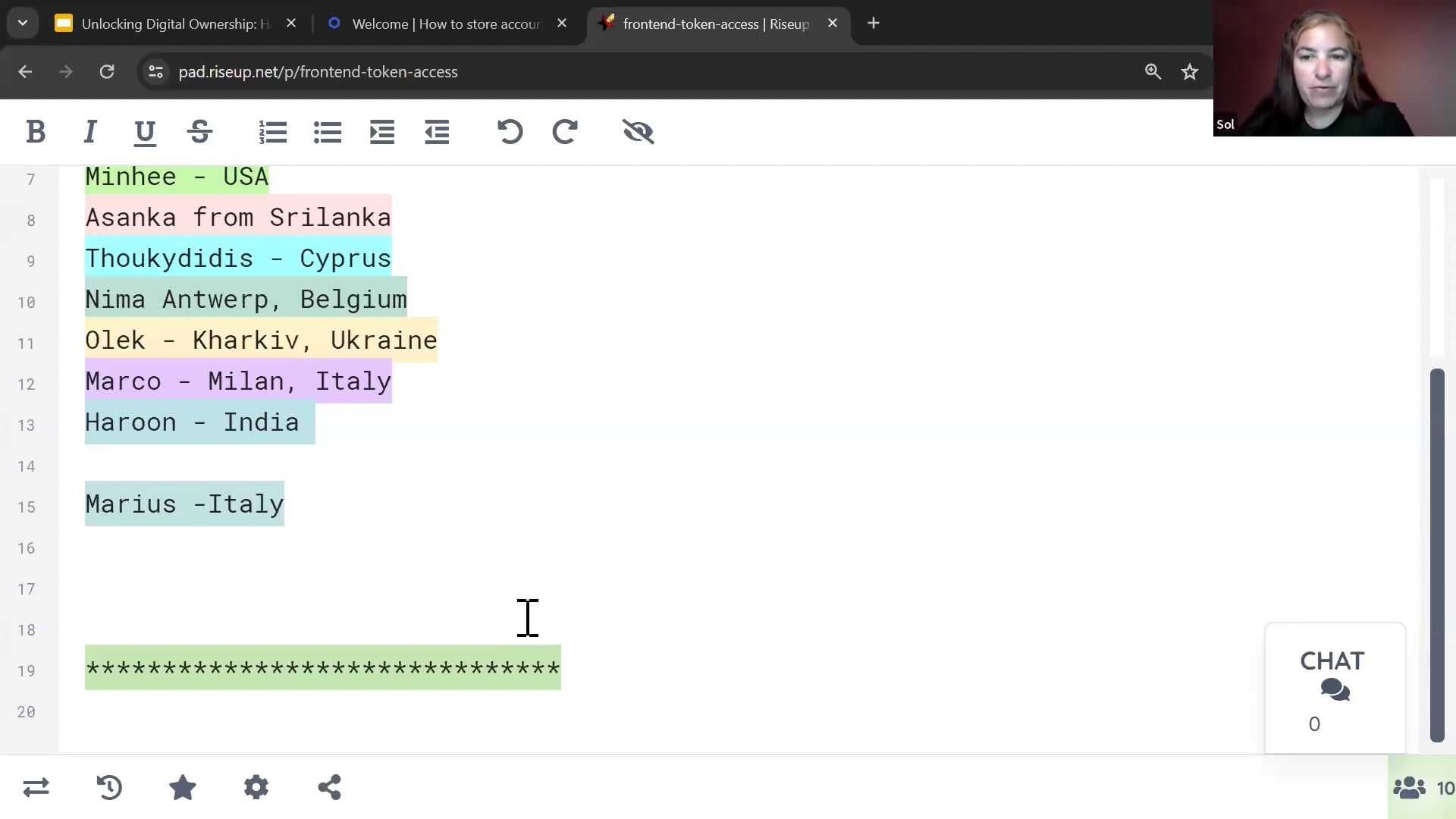Toggle bold formatting in the pad toolbar
This screenshot has width=1456, height=819.
36,132
